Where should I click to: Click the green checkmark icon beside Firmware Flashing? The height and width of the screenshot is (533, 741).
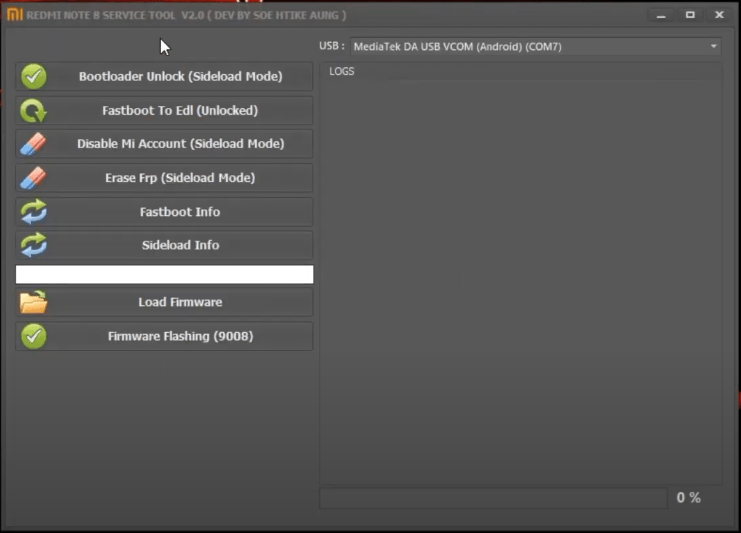pyautogui.click(x=34, y=336)
